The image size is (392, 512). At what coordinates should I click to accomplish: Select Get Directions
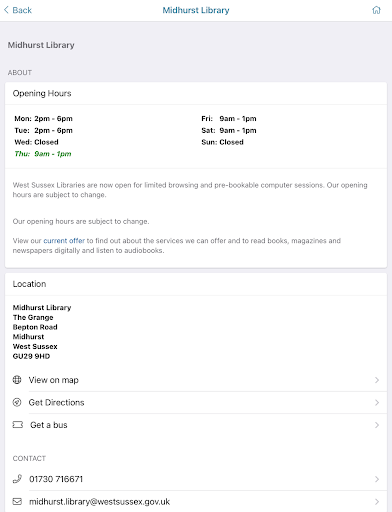click(196, 403)
